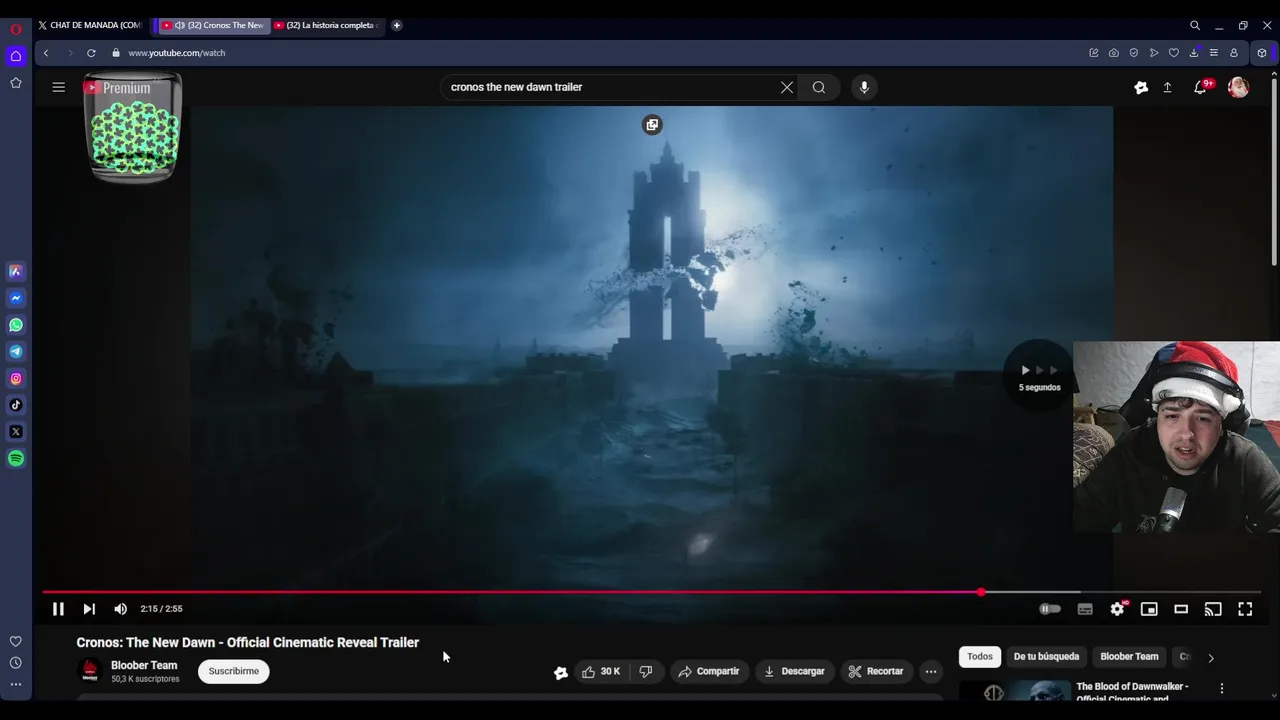Open the Bloober Team channel avatar
Image resolution: width=1280 pixels, height=720 pixels.
pos(90,671)
